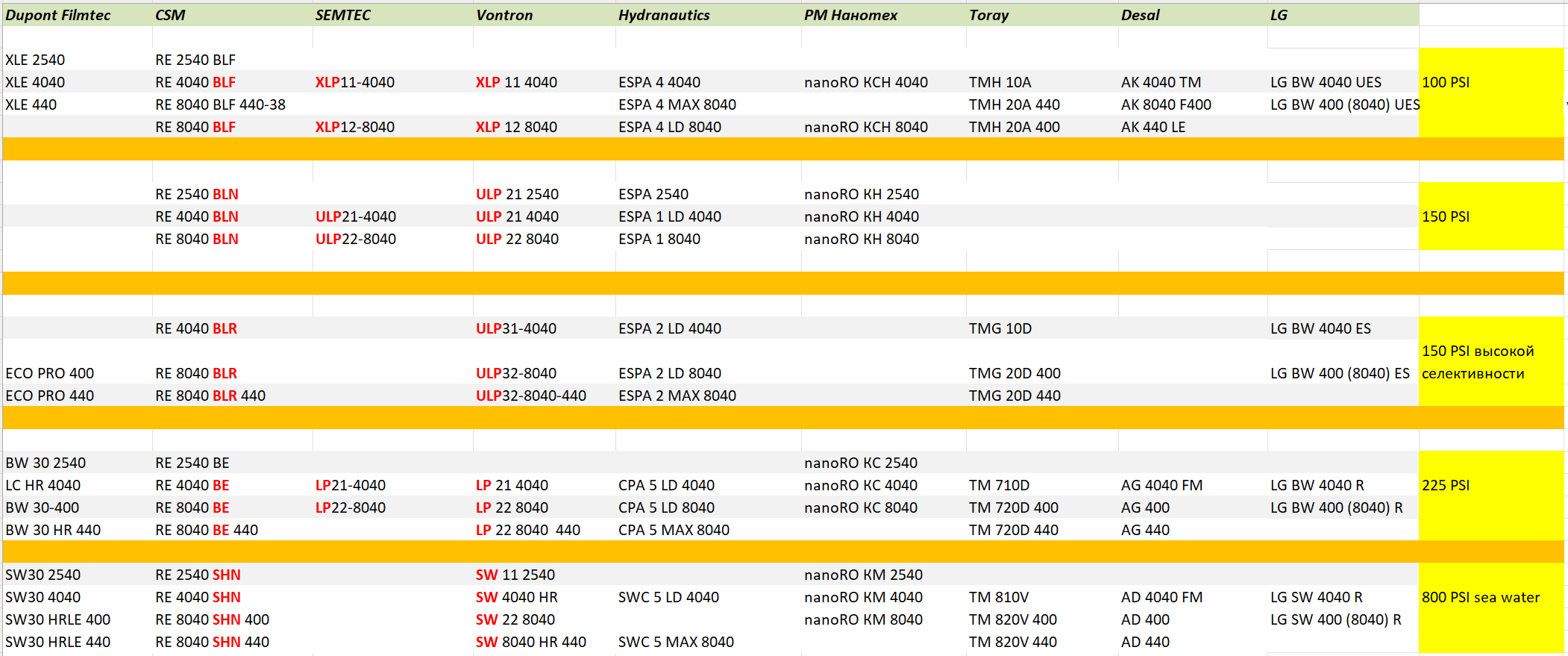Select the Dupont Filmtec header cell
Screen dimensions: 1568x656
[58, 15]
